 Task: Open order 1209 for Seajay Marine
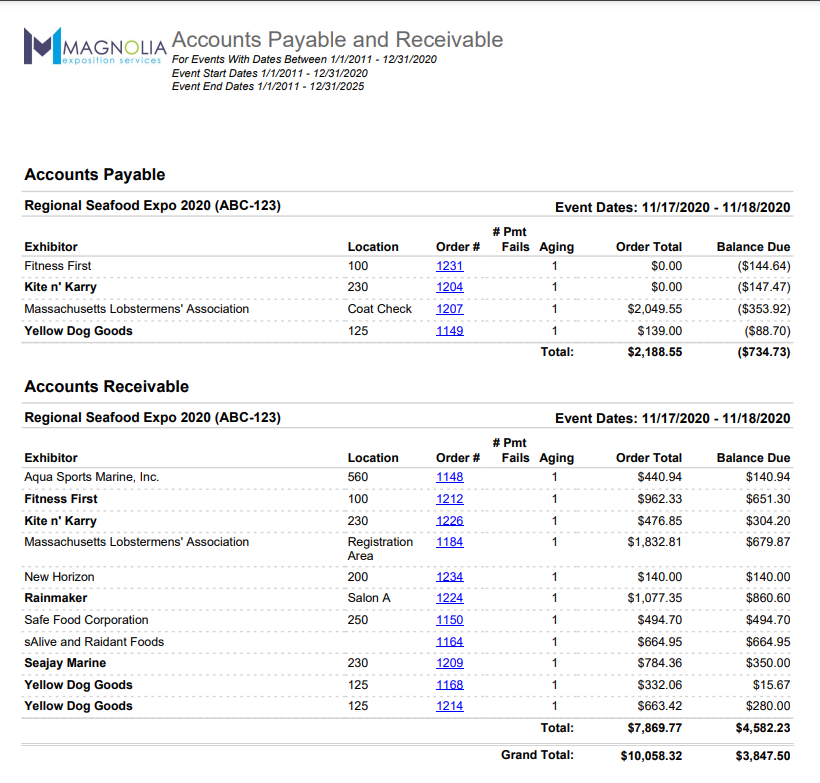coord(449,663)
